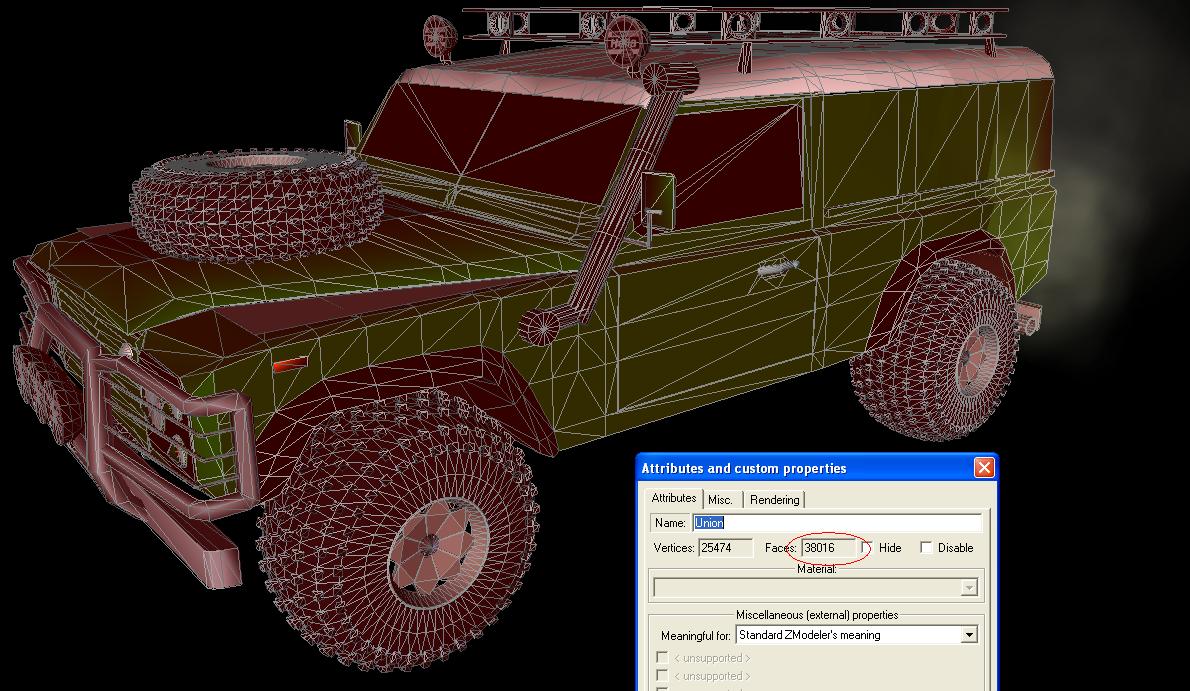The image size is (1190, 691).
Task: Click the Name field containing 'Union'
Action: [836, 523]
